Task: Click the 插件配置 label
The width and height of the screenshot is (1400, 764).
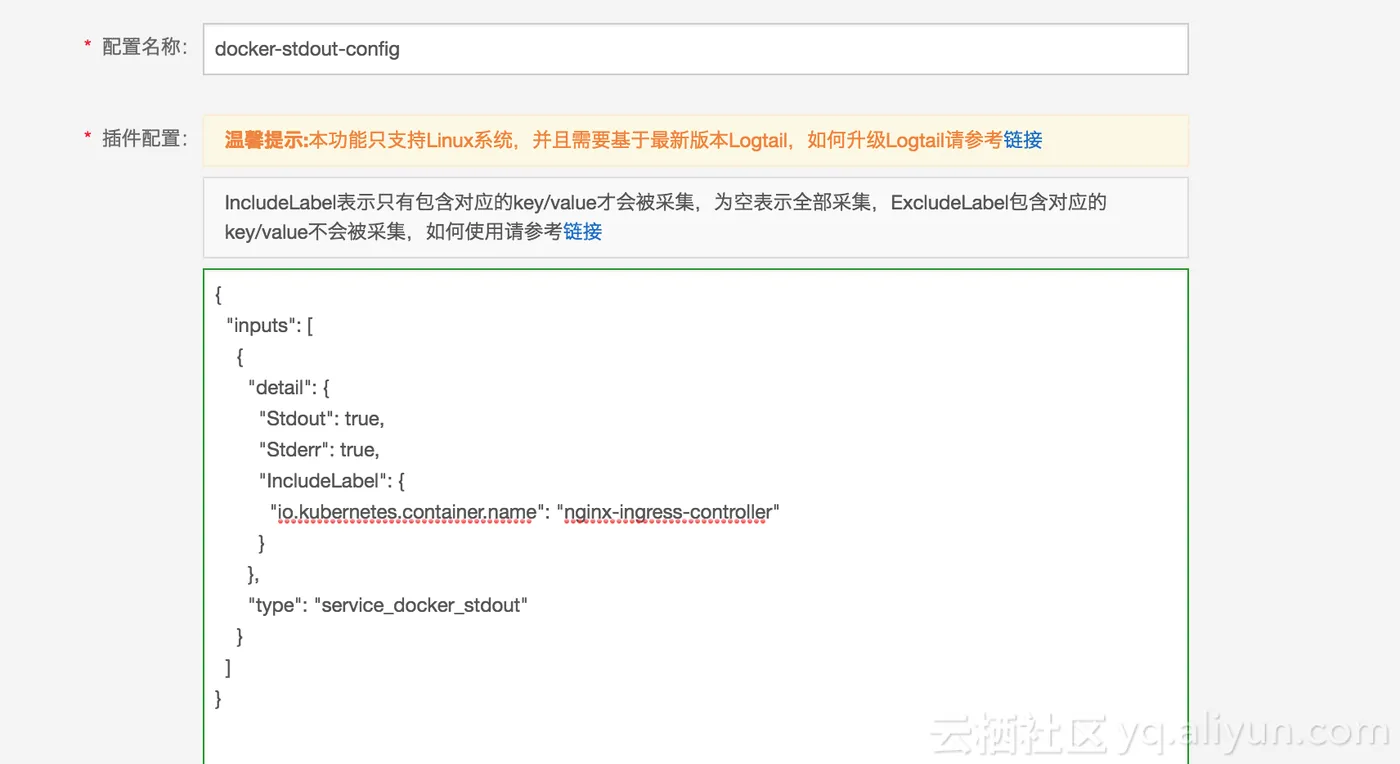Action: pyautogui.click(x=144, y=138)
